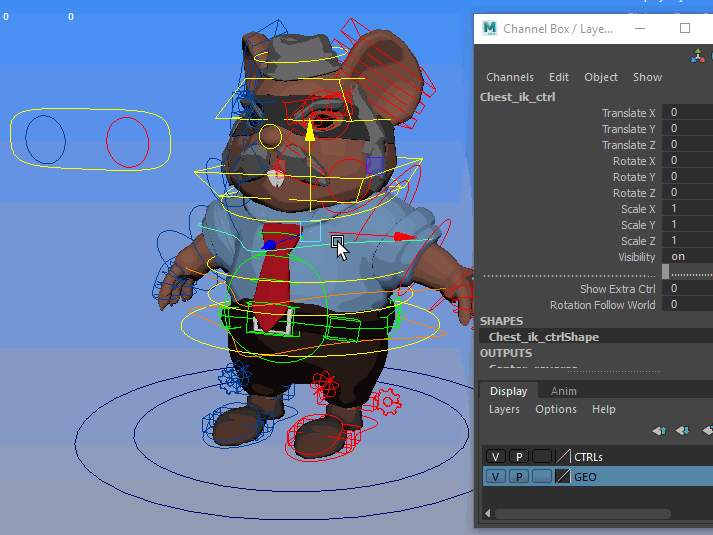Viewport: 713px width, 535px height.
Task: Click the layer editor horizontal scrollbar
Action: (x=582, y=514)
